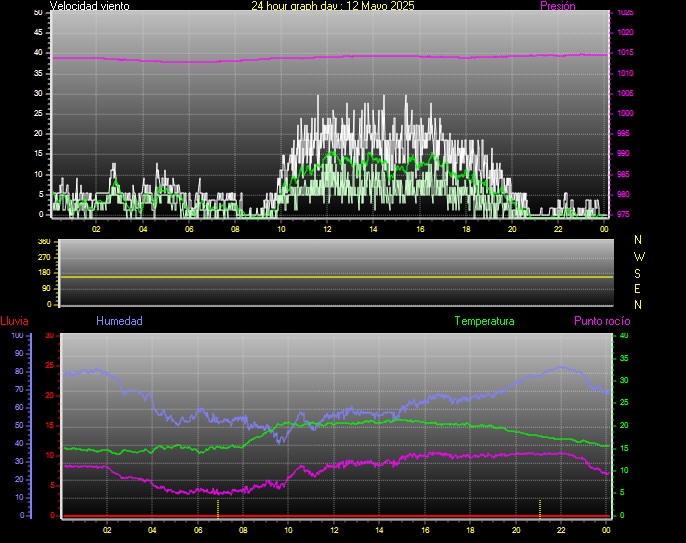The height and width of the screenshot is (543, 686).
Task: Click bottom chart's "18" hour label
Action: 470,530
